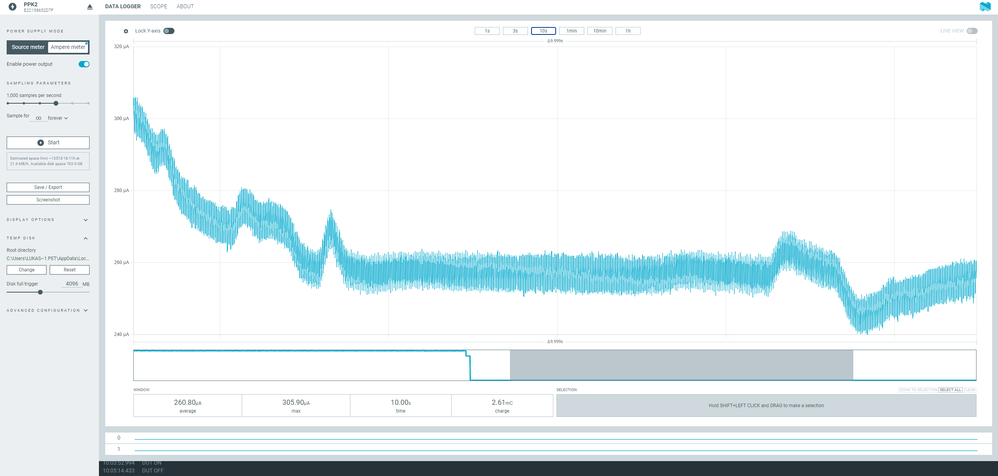Toggle the Live View switch
This screenshot has width=998, height=476.
coord(971,31)
